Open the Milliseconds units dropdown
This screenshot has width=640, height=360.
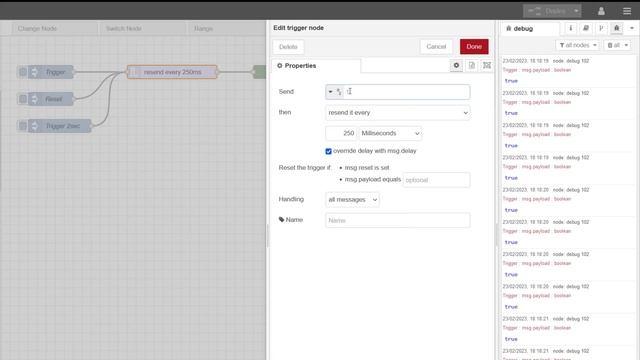click(390, 133)
